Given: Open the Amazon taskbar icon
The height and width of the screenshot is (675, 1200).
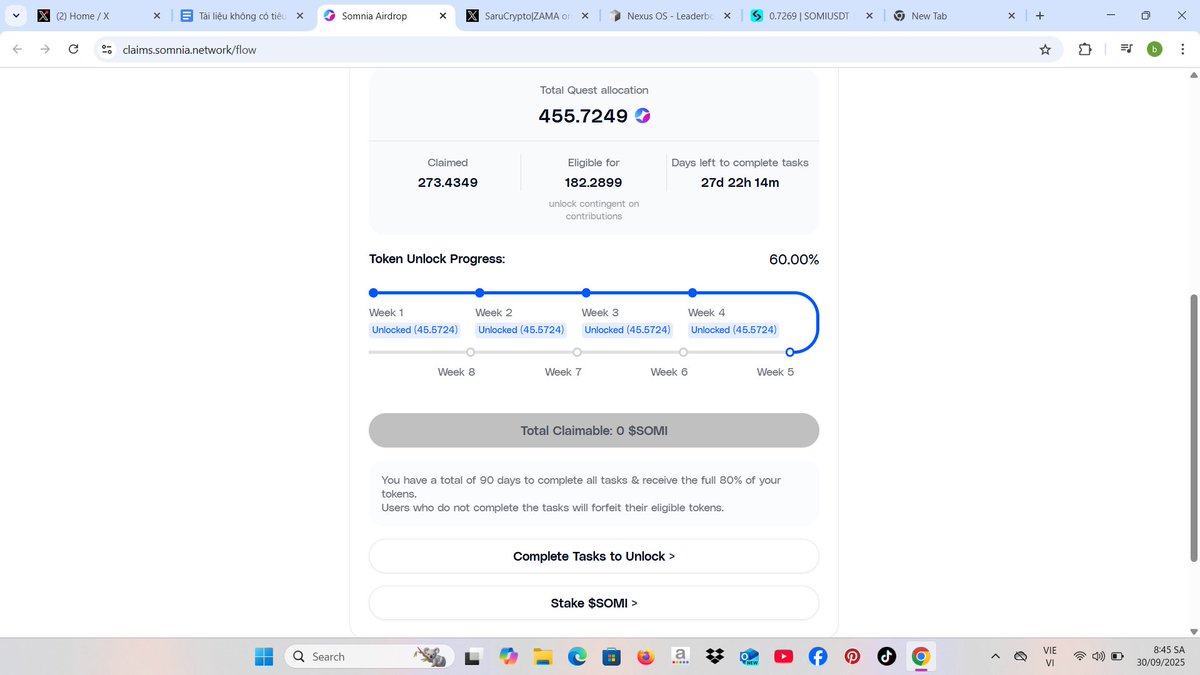Looking at the screenshot, I should click(x=680, y=656).
